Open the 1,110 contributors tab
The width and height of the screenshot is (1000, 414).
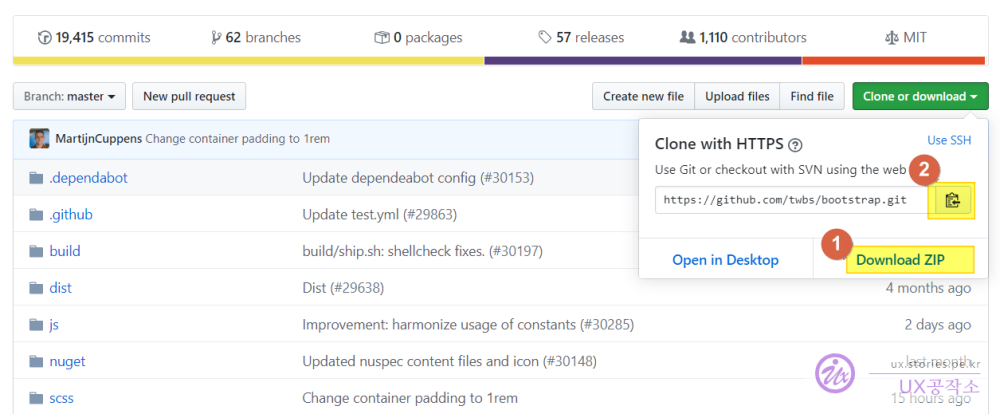click(743, 38)
